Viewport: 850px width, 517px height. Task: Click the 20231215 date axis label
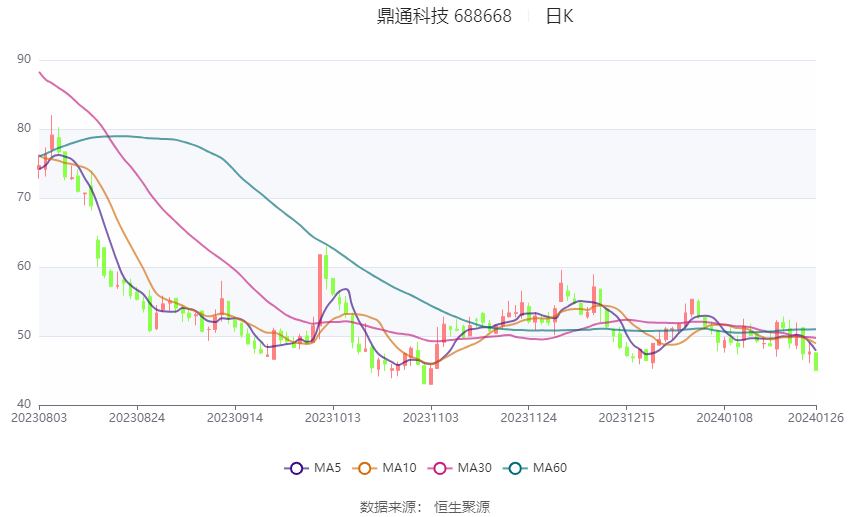[627, 418]
